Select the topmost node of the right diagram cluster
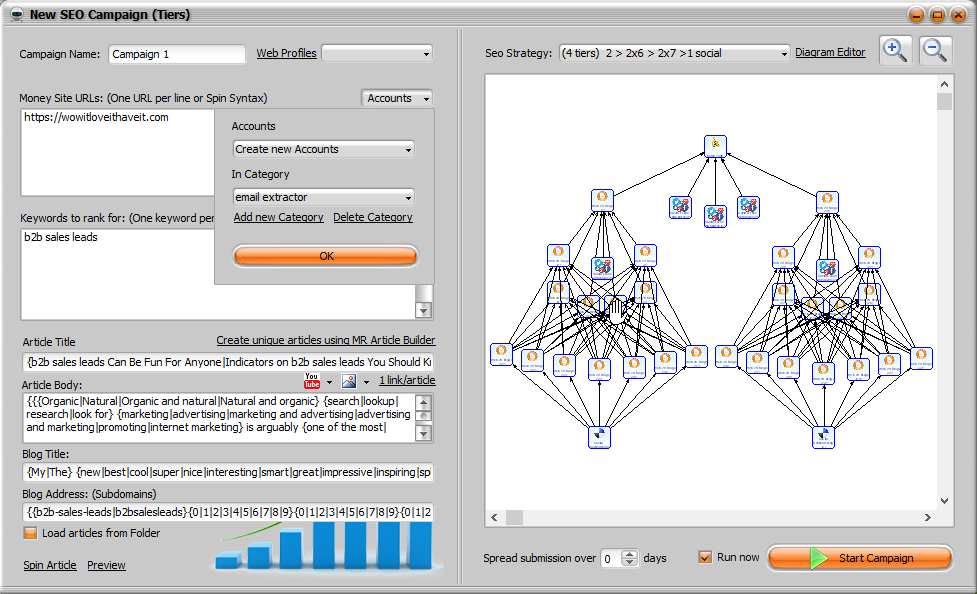 click(827, 202)
